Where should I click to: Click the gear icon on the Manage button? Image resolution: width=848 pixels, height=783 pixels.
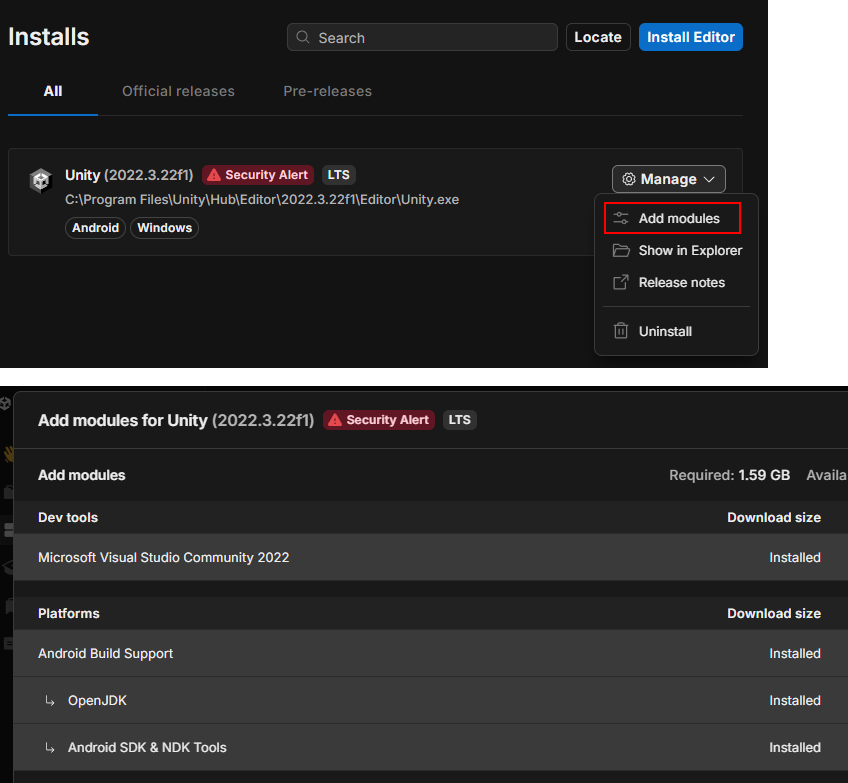(x=628, y=180)
